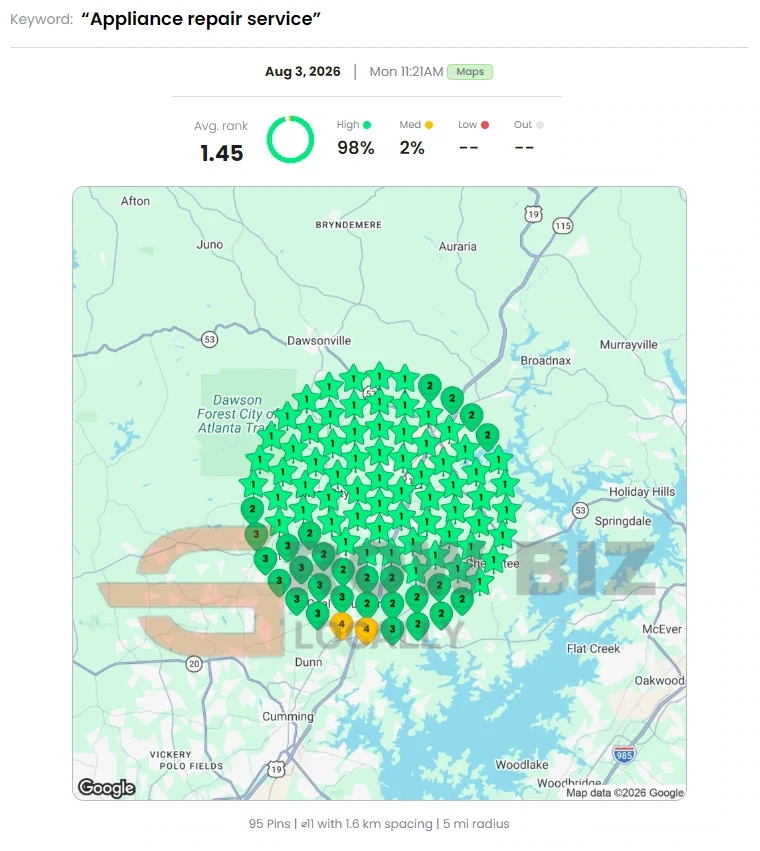760x851 pixels.
Task: Click the US 19 shield below Cumming
Action: click(x=276, y=769)
